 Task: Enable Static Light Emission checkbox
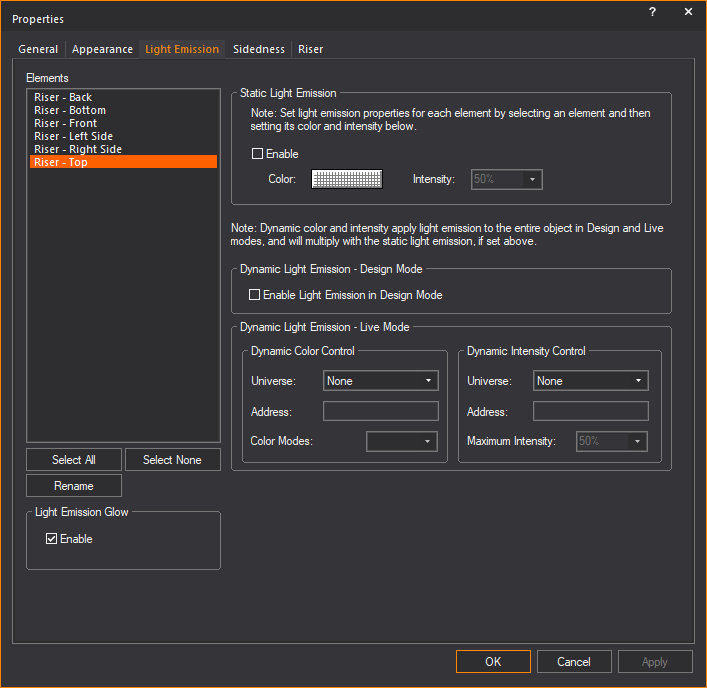[x=258, y=154]
